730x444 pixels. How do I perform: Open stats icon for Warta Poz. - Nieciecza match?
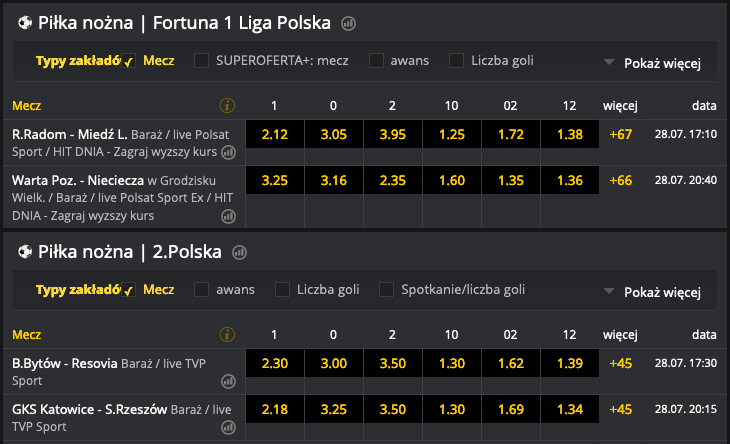[x=228, y=215]
